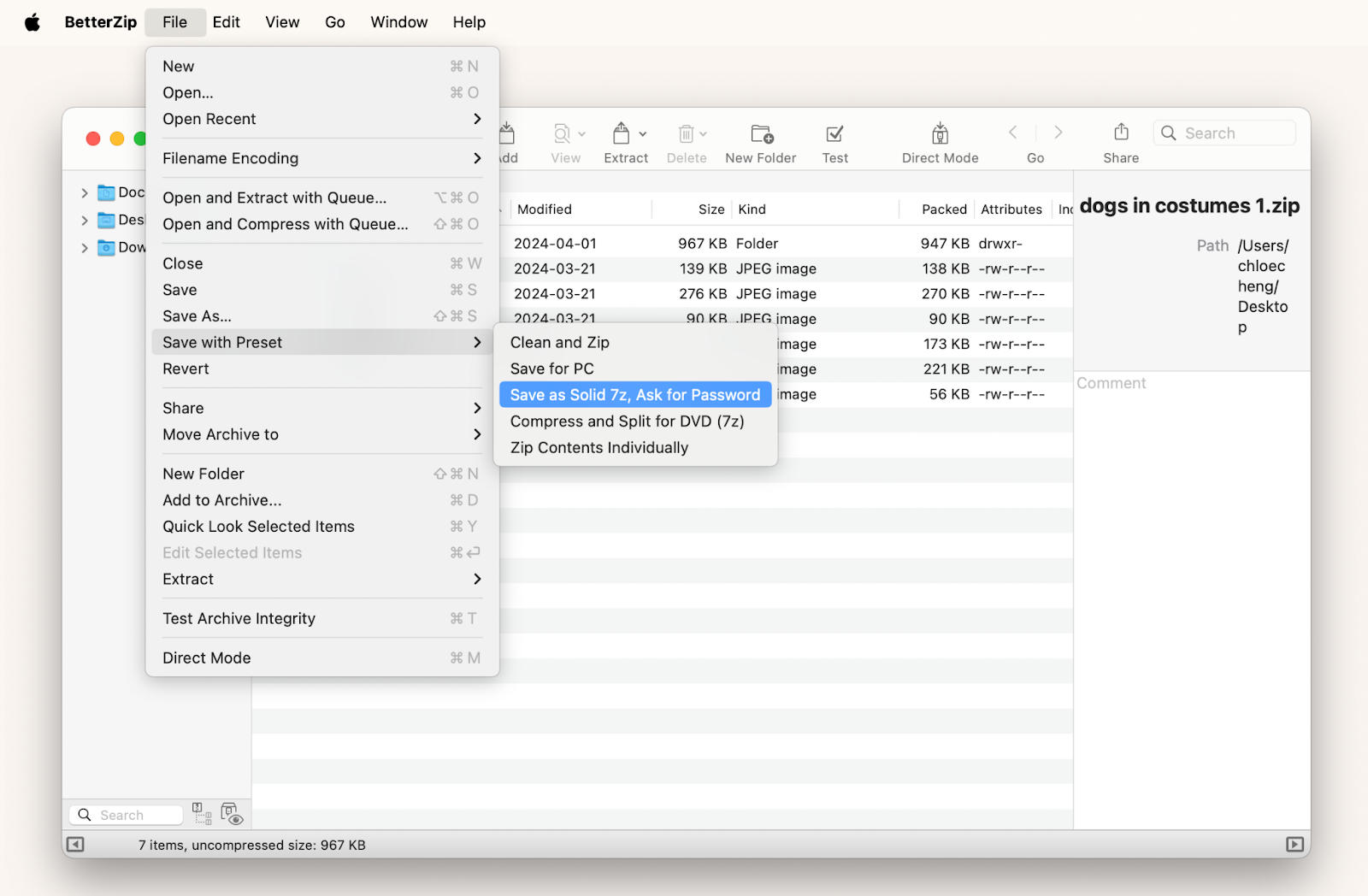The image size is (1368, 896).
Task: Open the Filename Encoding submenu
Action: click(322, 158)
